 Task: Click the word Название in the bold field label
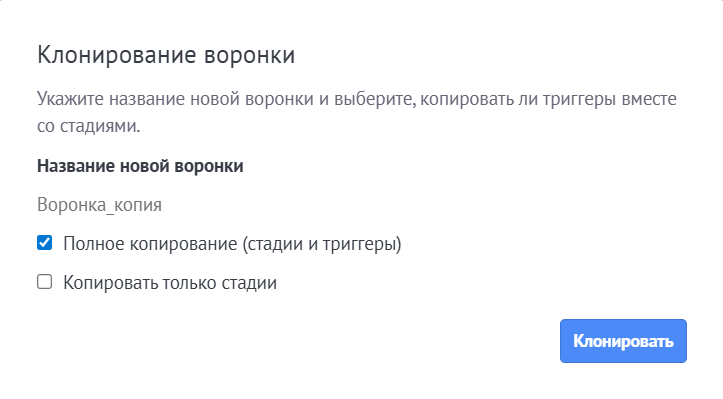point(76,166)
